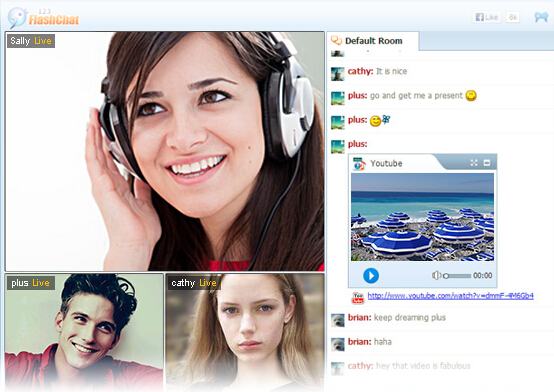Click the Youtube widget logo icon
This screenshot has height=392, width=554.
tap(359, 164)
